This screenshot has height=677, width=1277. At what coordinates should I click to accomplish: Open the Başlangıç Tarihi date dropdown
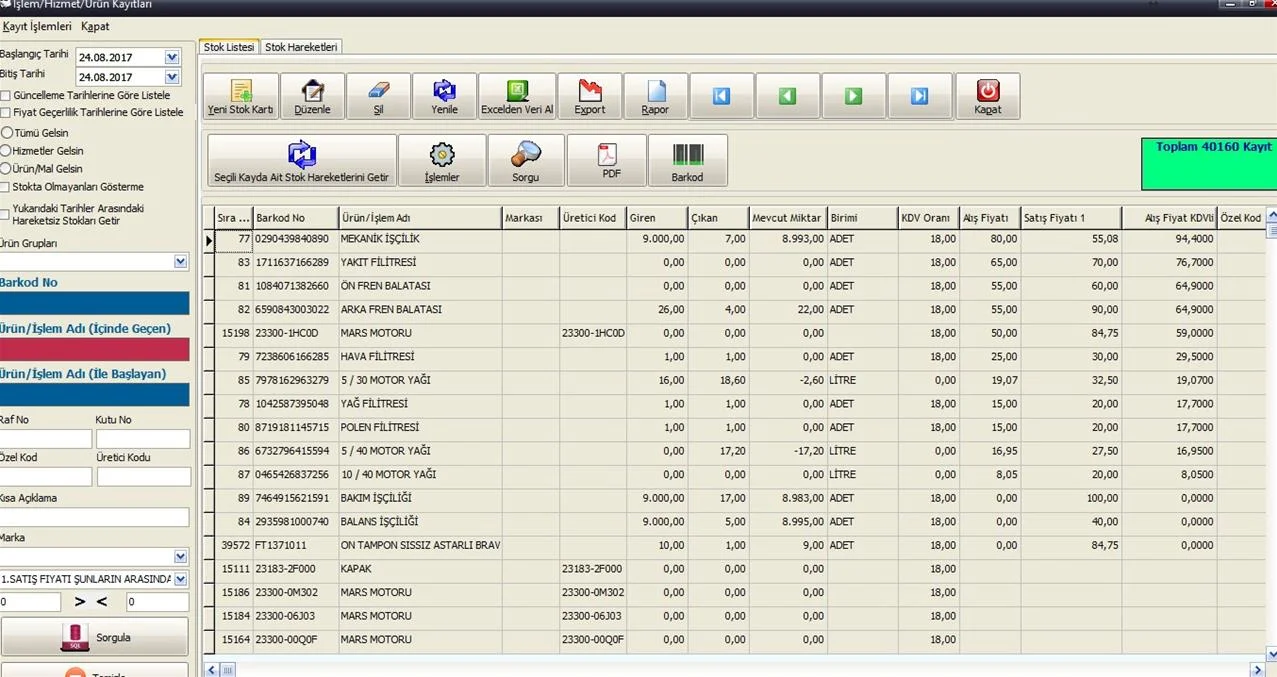(172, 58)
